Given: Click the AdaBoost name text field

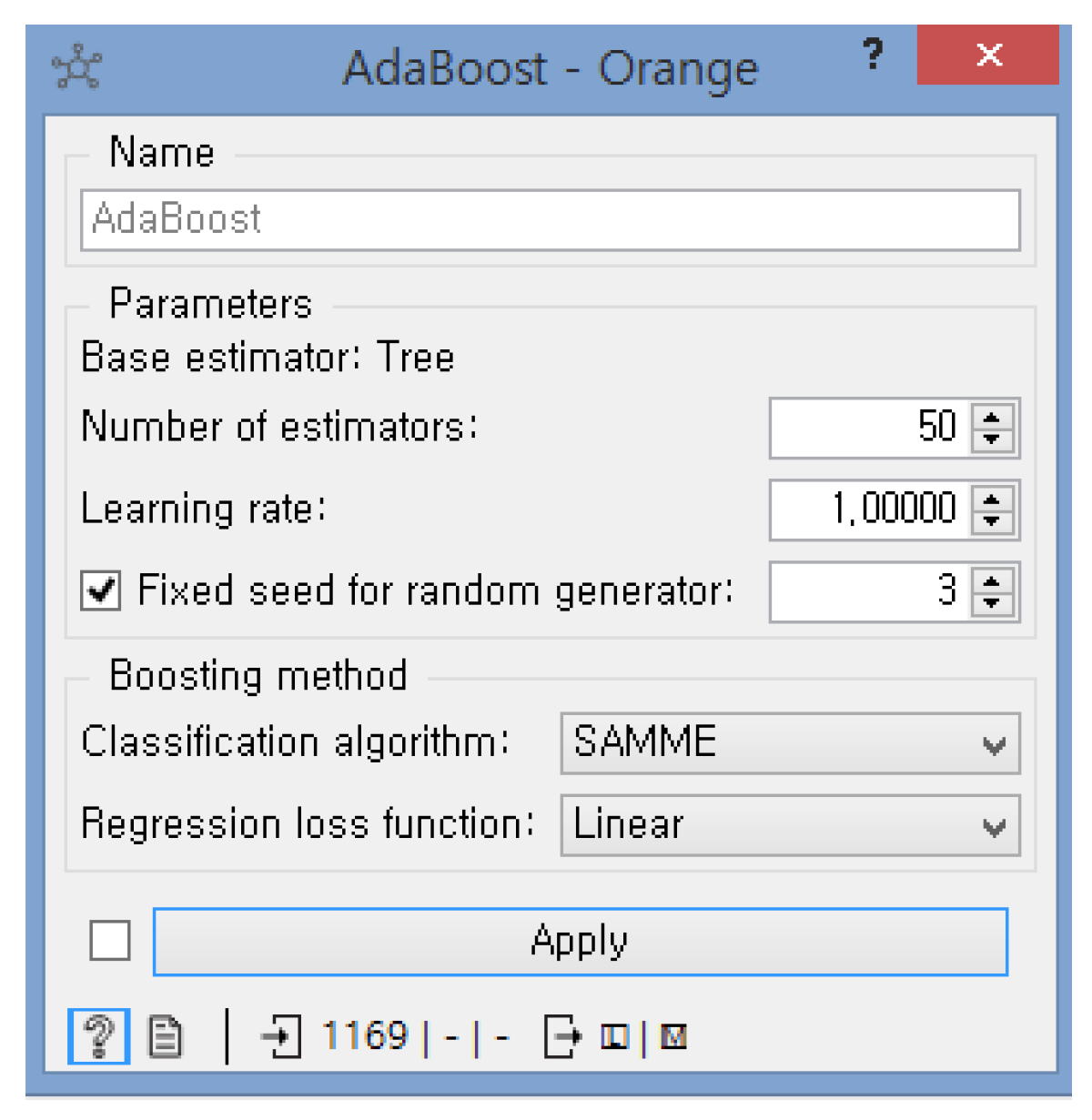Looking at the screenshot, I should pyautogui.click(x=550, y=220).
